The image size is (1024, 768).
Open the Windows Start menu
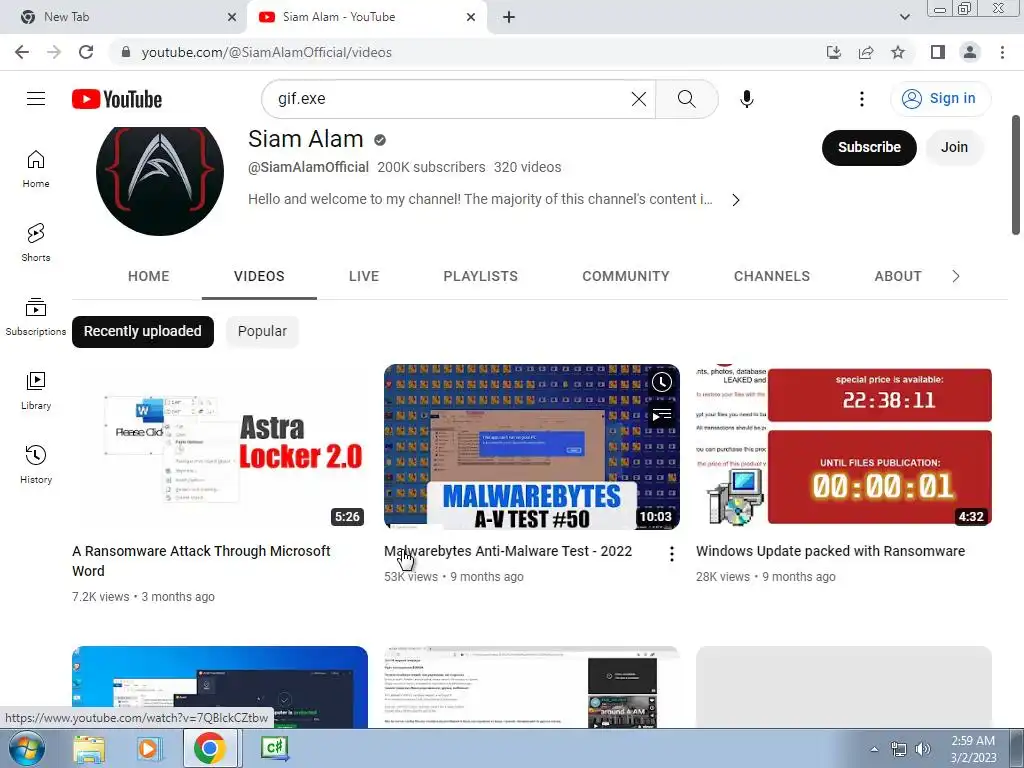[x=27, y=748]
